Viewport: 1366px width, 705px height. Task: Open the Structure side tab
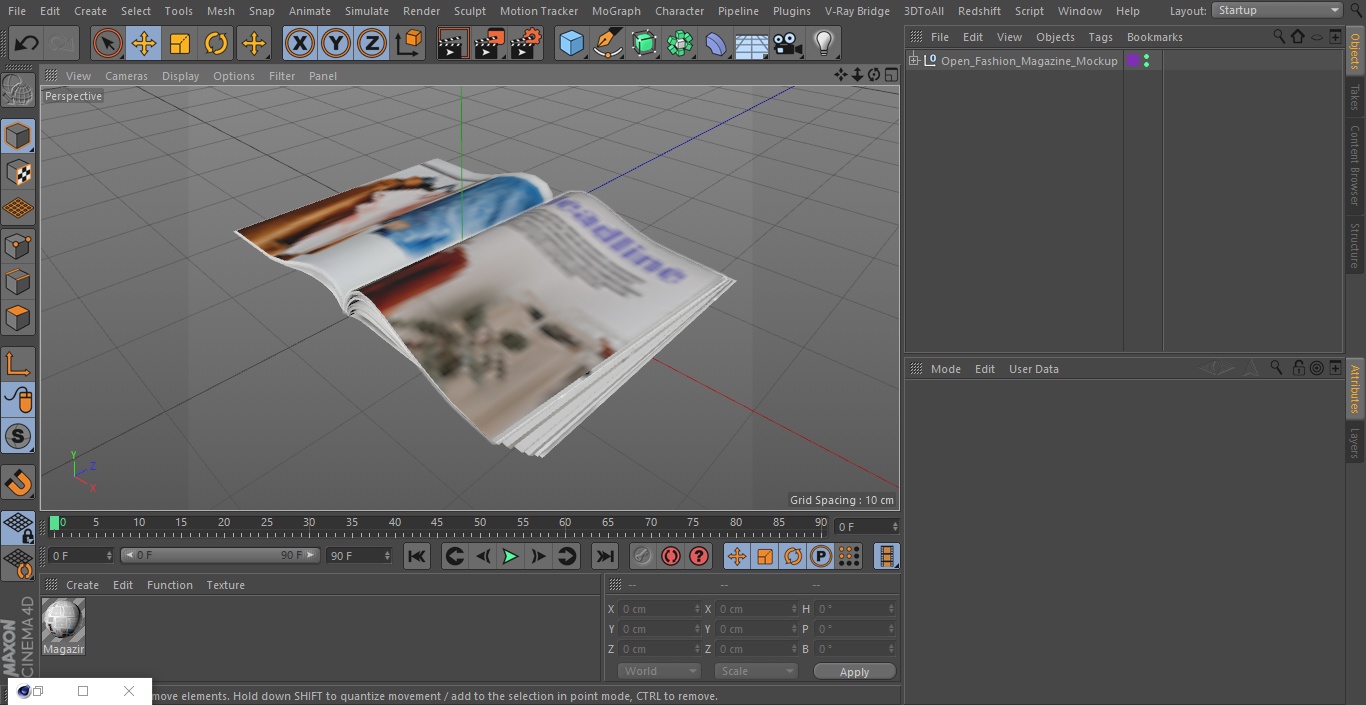1355,245
